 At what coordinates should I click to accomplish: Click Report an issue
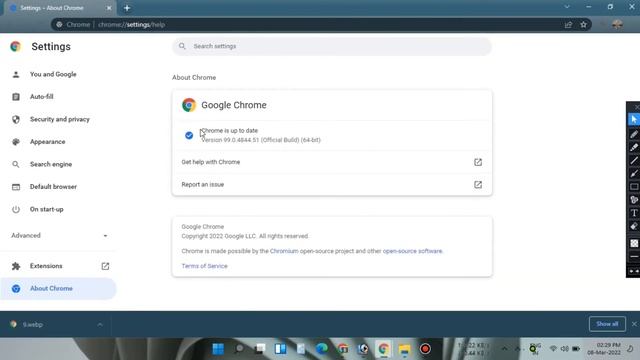[331, 184]
